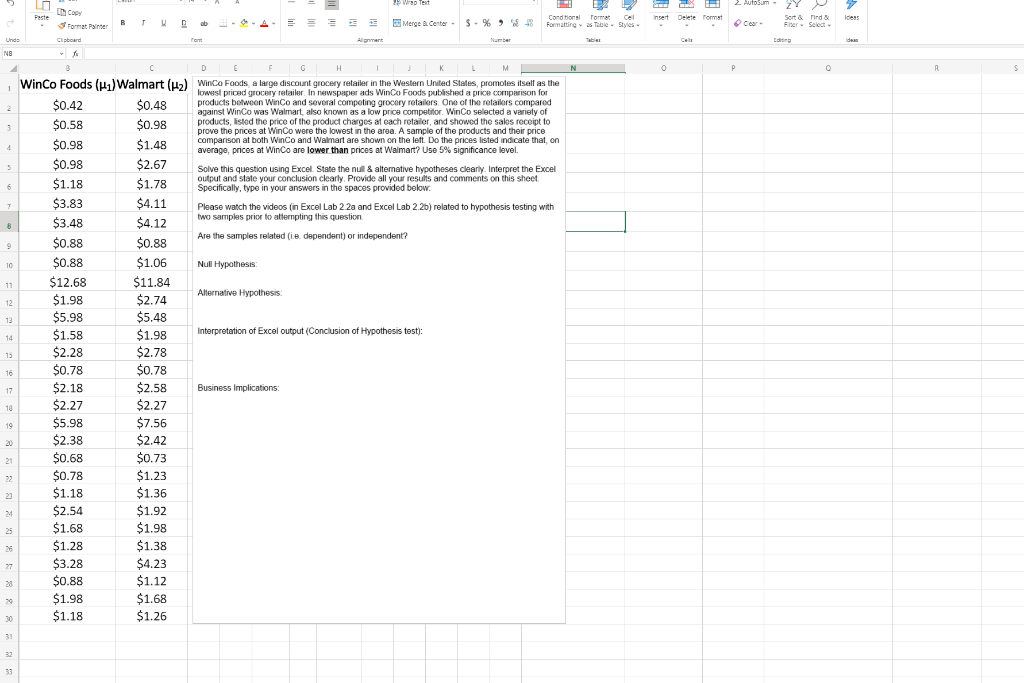The image size is (1024, 683).
Task: Select column C header
Action: pos(152,68)
